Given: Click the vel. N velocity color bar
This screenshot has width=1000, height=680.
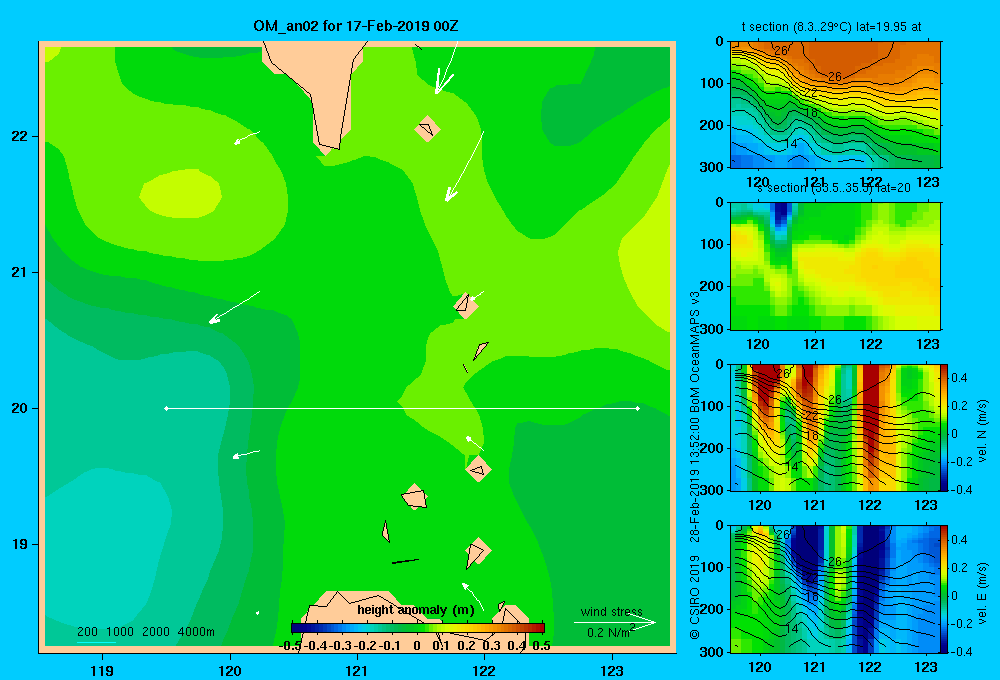Looking at the screenshot, I should click(945, 427).
